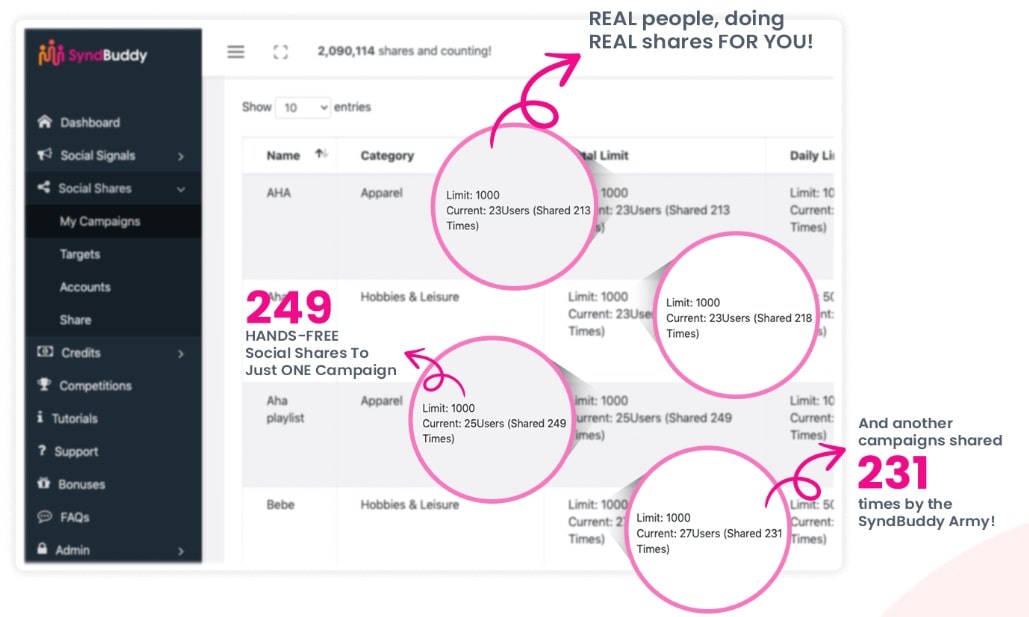Click the hamburger menu icon
Viewport: 1029px width, 617px height.
(236, 52)
